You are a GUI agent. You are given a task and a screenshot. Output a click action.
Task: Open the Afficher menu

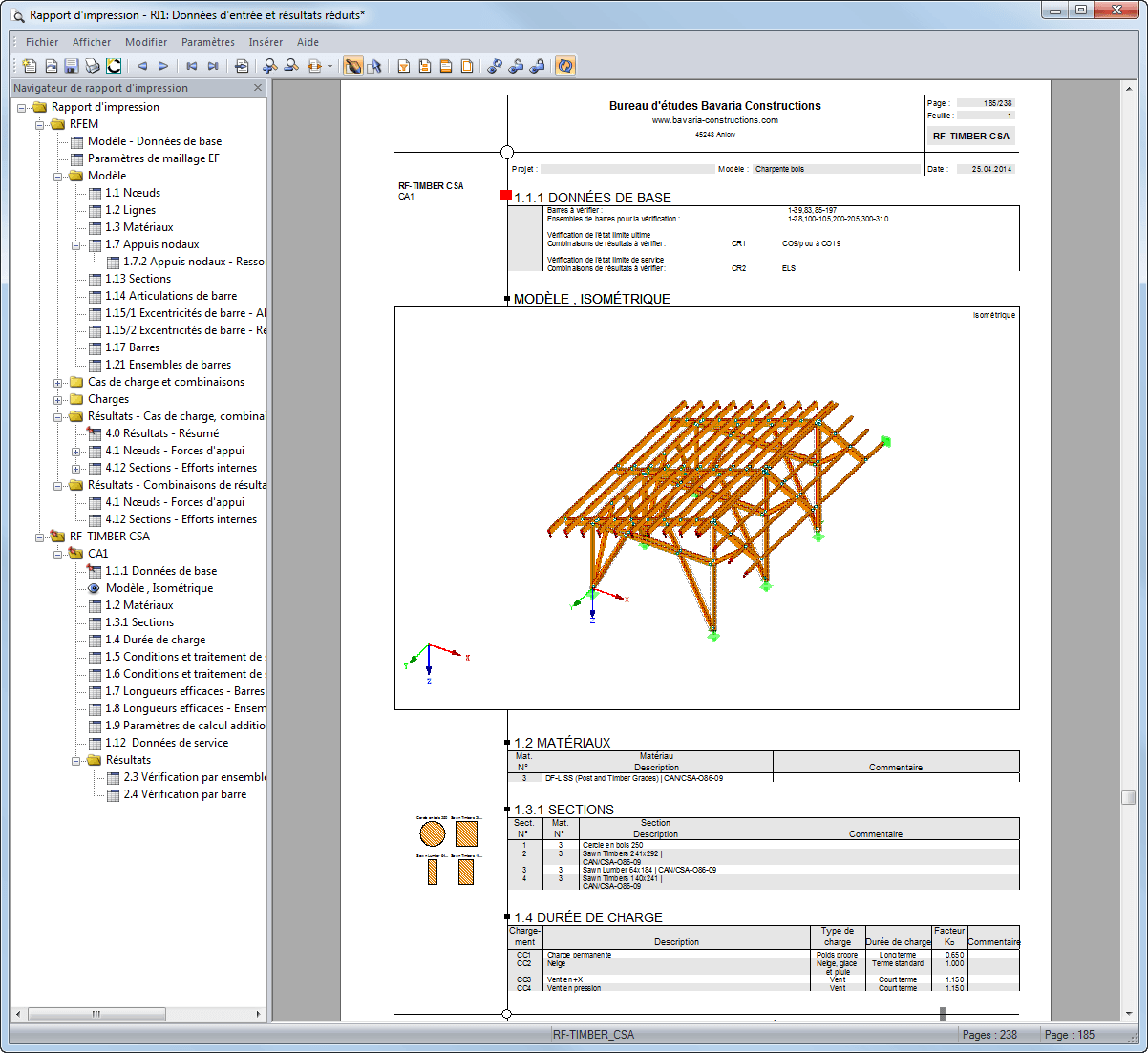click(x=92, y=42)
